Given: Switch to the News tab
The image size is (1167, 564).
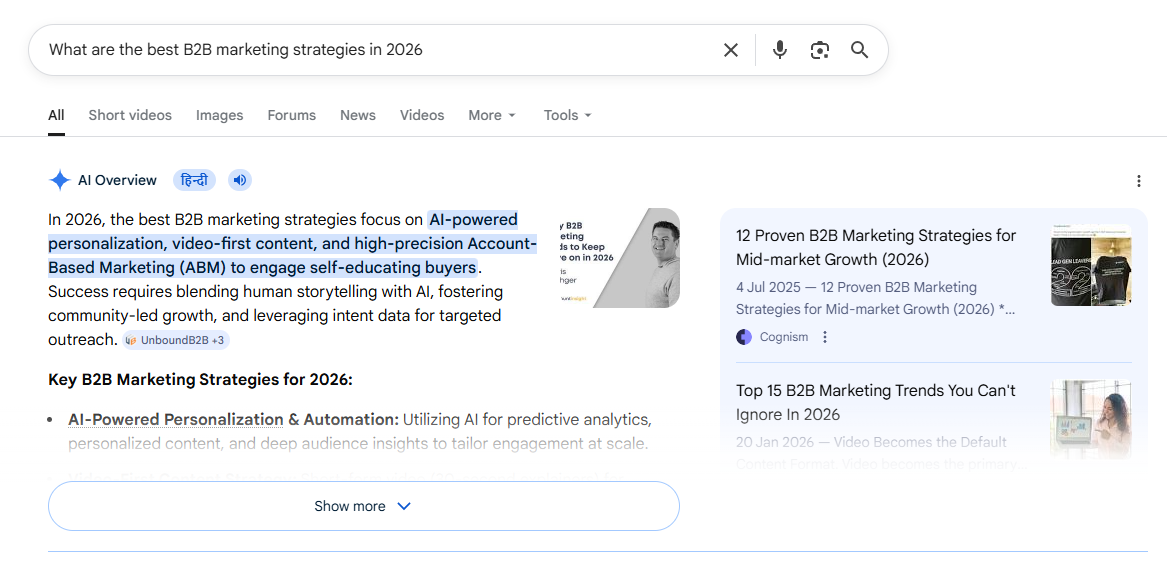Looking at the screenshot, I should (x=357, y=115).
